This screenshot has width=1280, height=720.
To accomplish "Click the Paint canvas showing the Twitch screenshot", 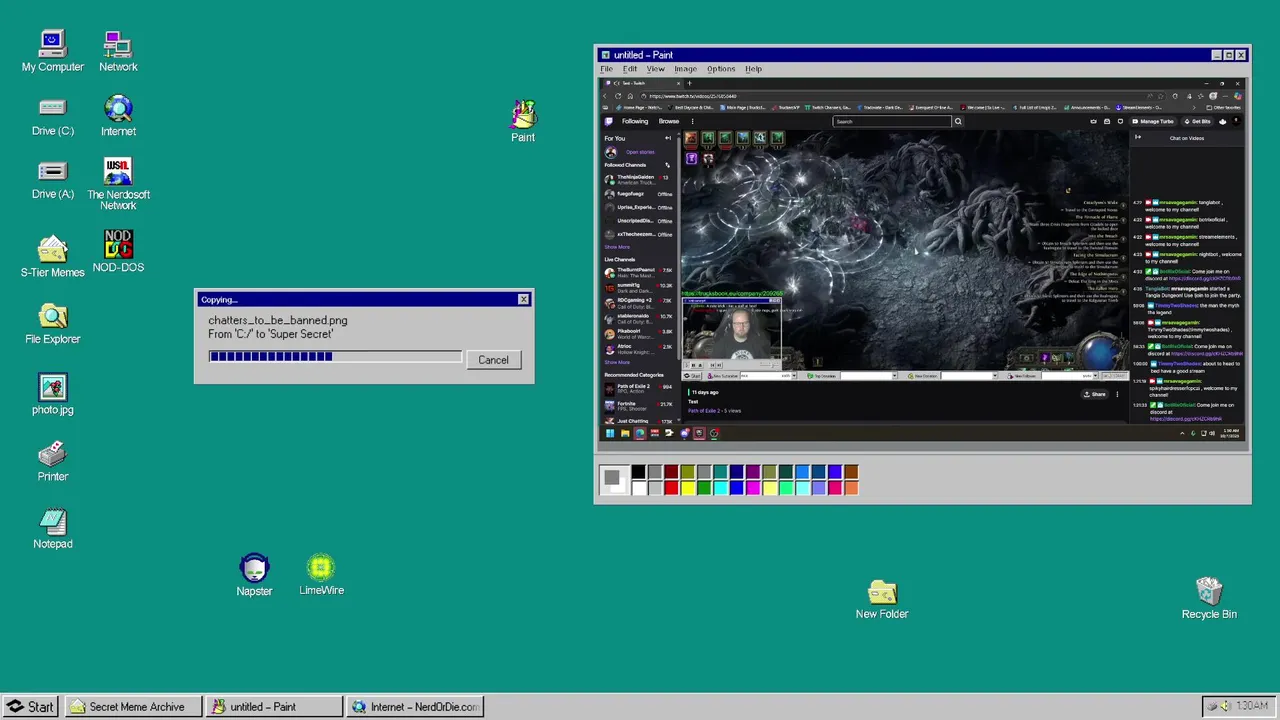I will pos(923,259).
